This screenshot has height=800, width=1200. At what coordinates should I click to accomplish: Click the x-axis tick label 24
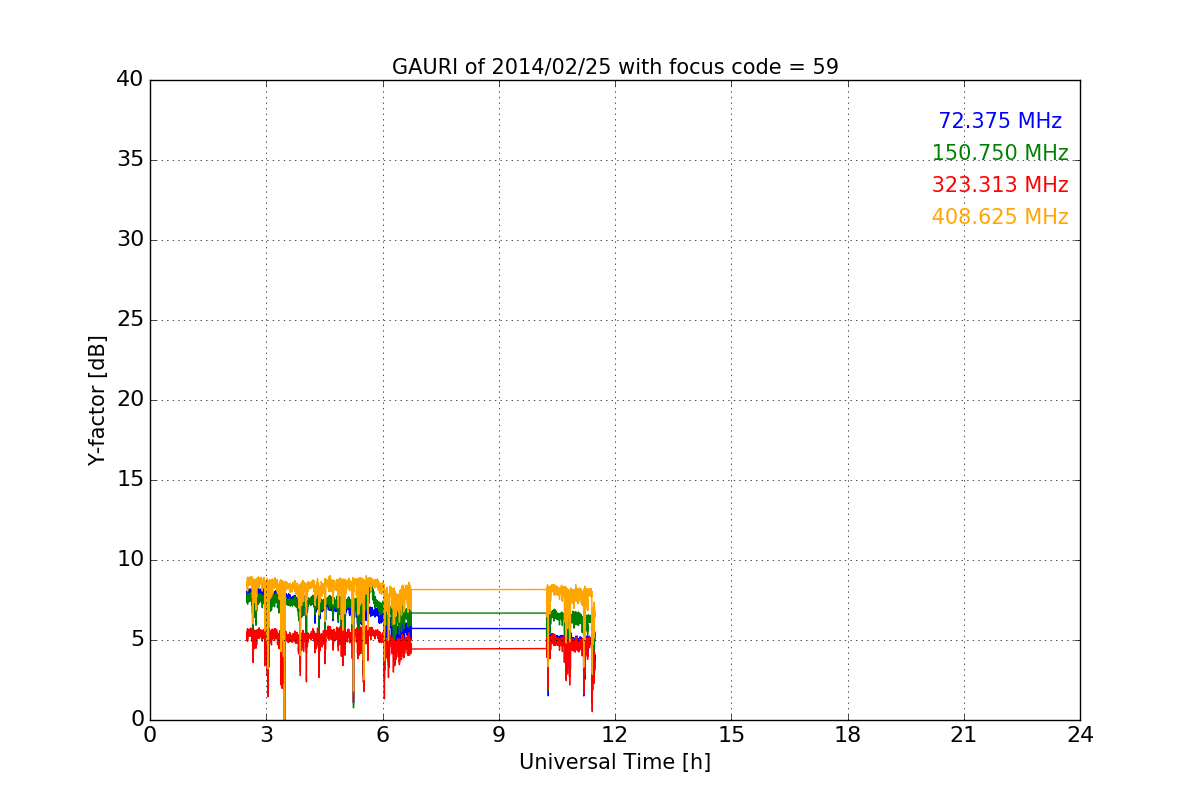coord(1080,735)
